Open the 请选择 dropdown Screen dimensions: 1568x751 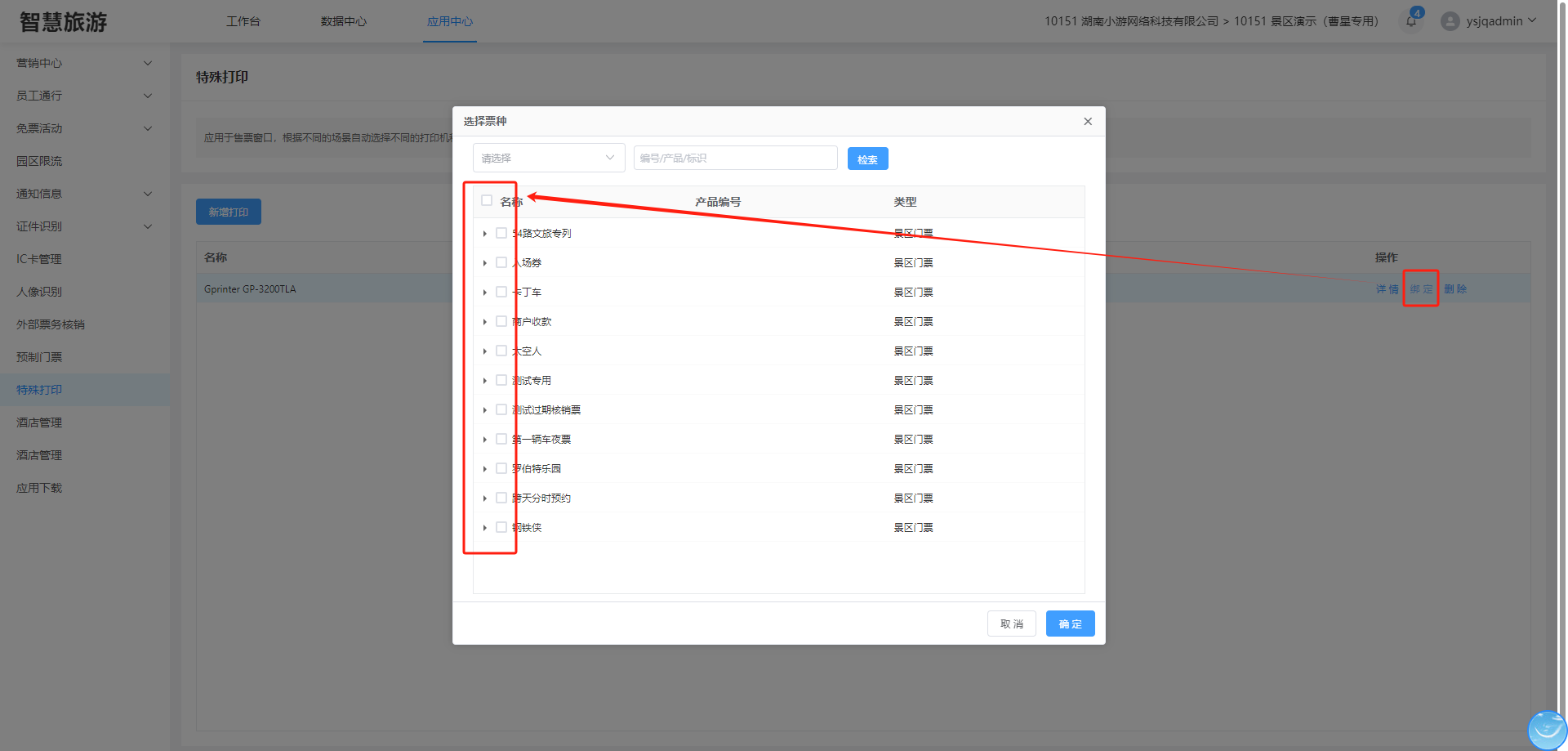point(548,159)
